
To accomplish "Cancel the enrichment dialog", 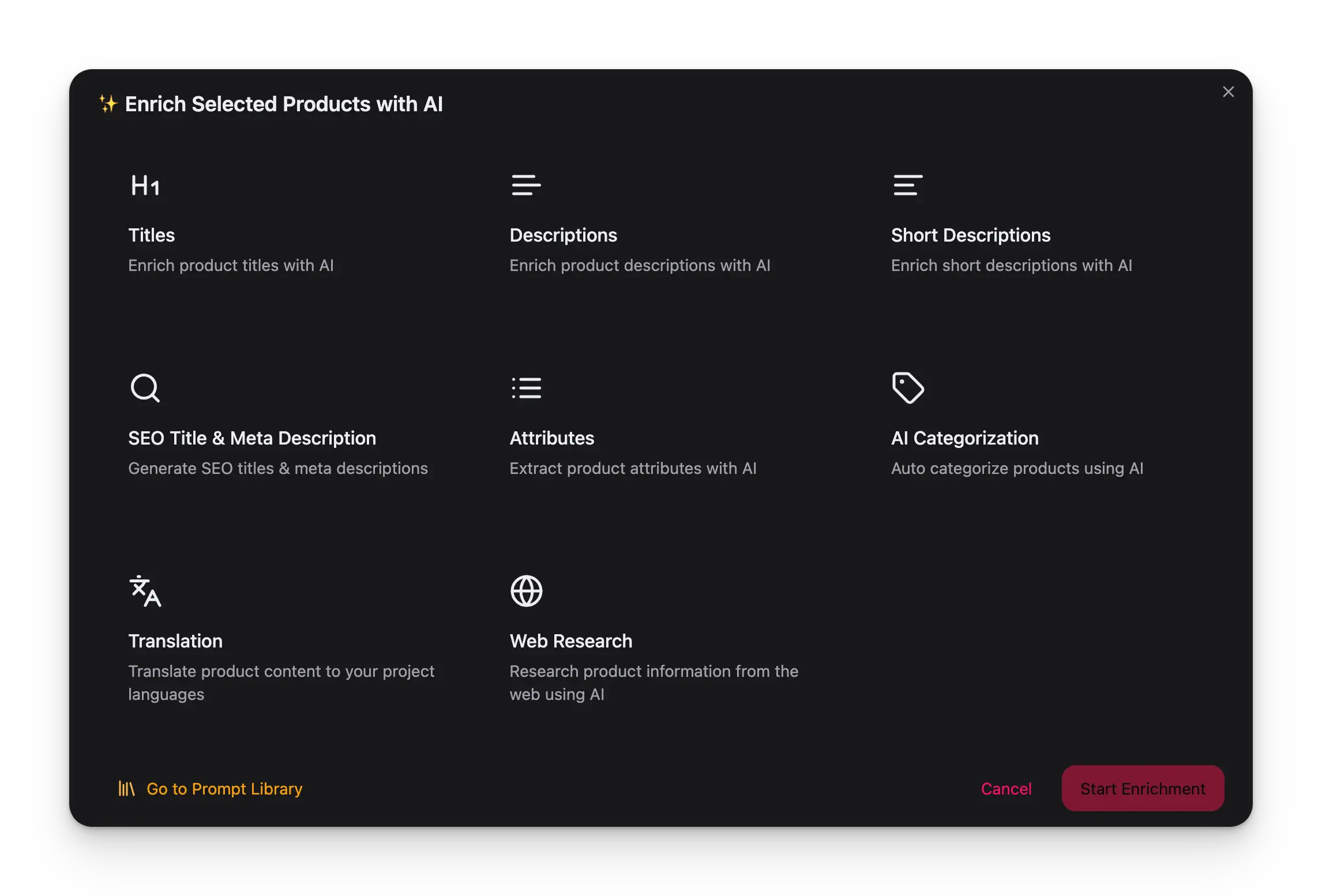I will (1006, 789).
